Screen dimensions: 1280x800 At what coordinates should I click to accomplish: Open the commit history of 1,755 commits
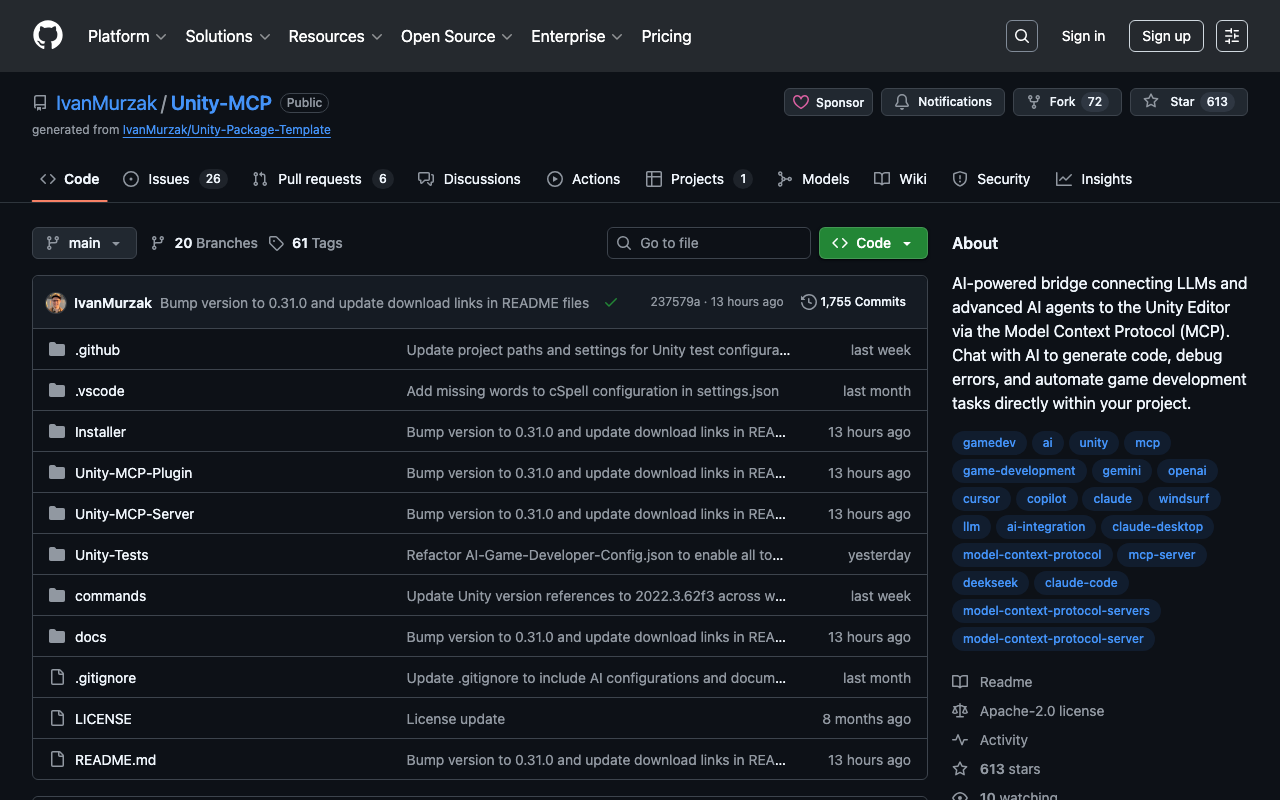tap(853, 302)
